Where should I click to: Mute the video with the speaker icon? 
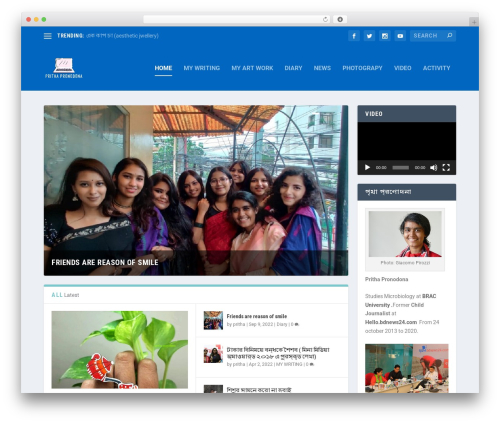pos(433,167)
